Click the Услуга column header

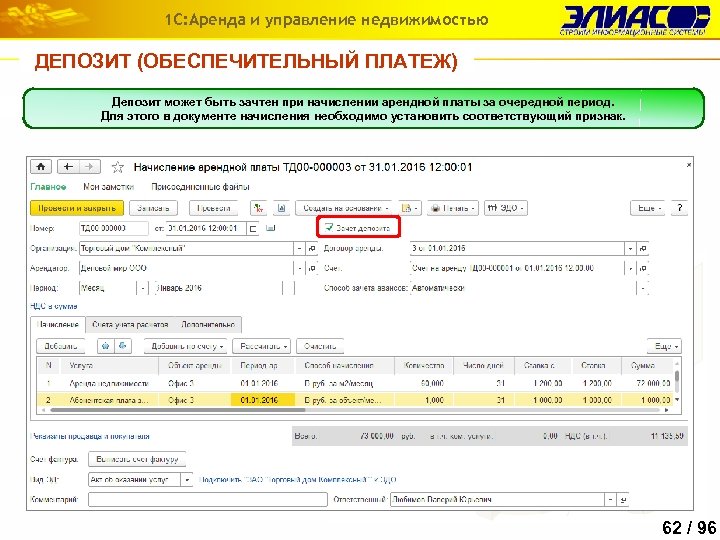(110, 366)
